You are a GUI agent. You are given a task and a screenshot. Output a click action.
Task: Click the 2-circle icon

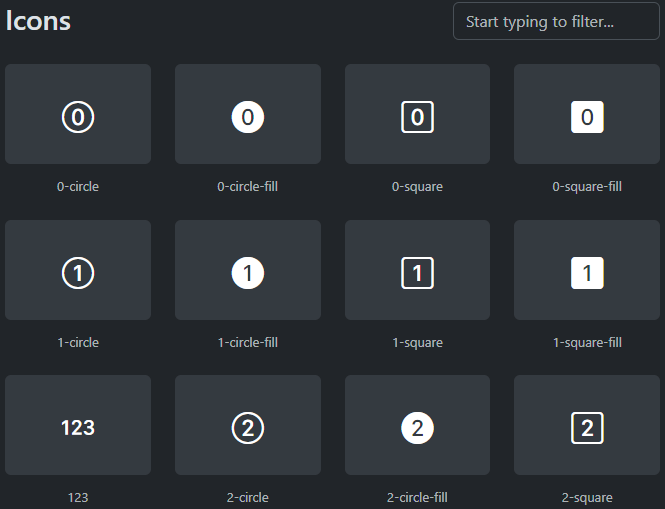tap(248, 426)
